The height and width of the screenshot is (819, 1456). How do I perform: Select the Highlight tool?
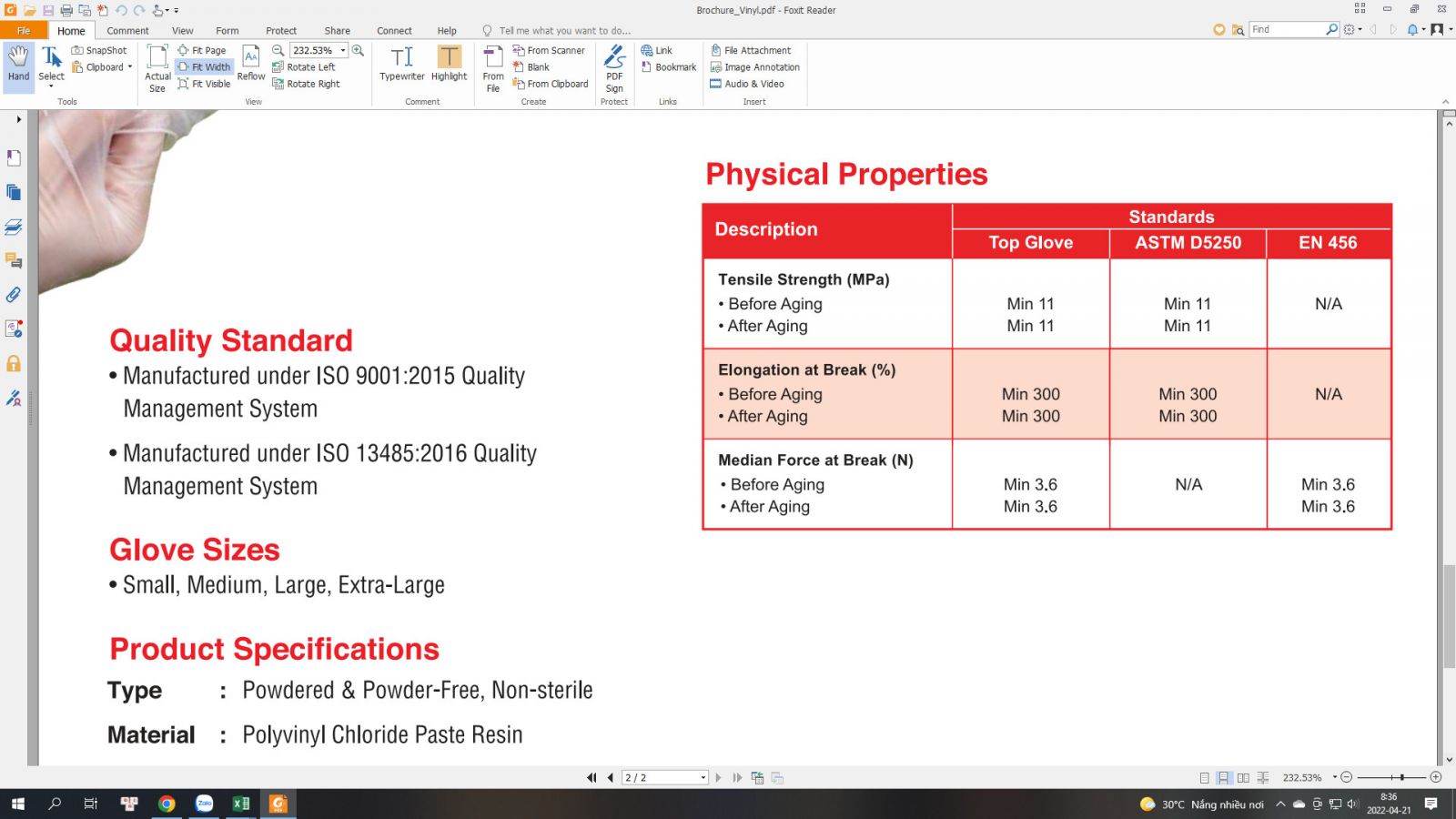(450, 64)
